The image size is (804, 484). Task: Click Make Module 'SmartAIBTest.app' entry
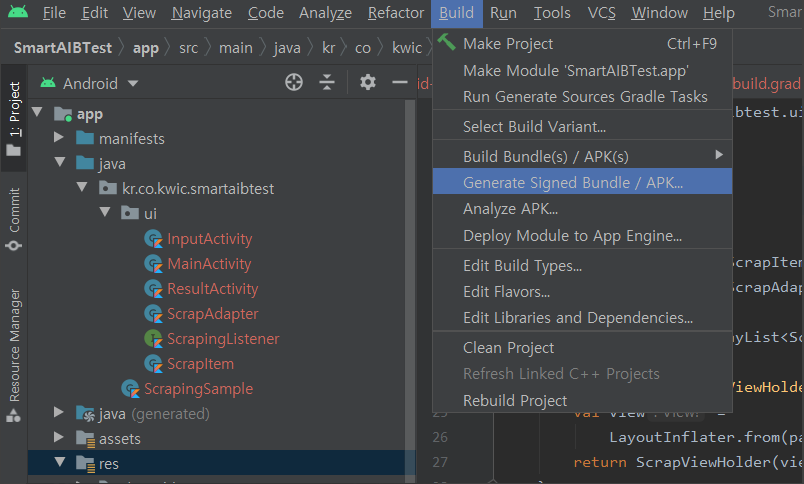point(582,70)
